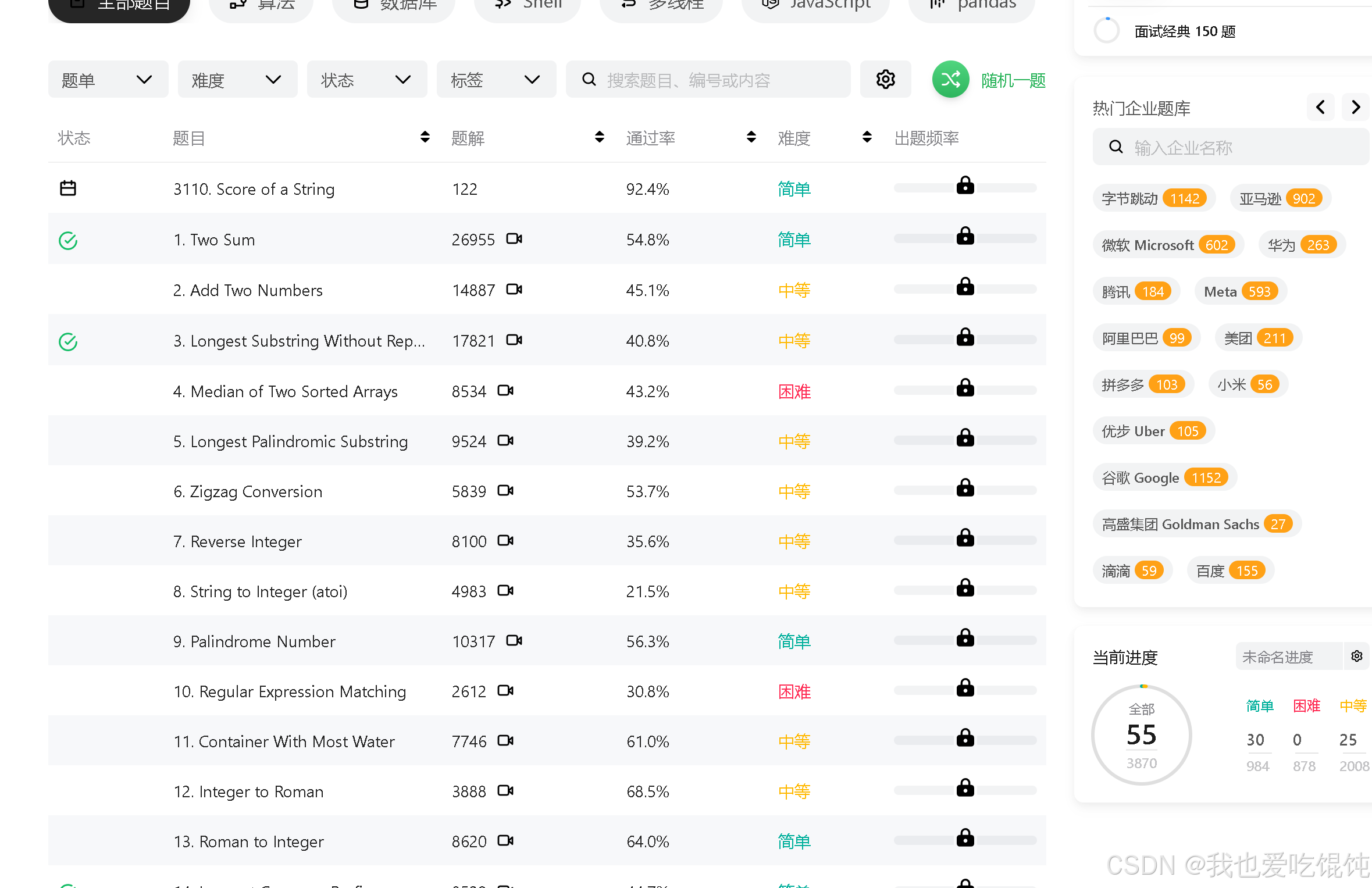Click solved checkmark on Two Sum
Viewport: 1372px width, 888px height.
pos(68,240)
